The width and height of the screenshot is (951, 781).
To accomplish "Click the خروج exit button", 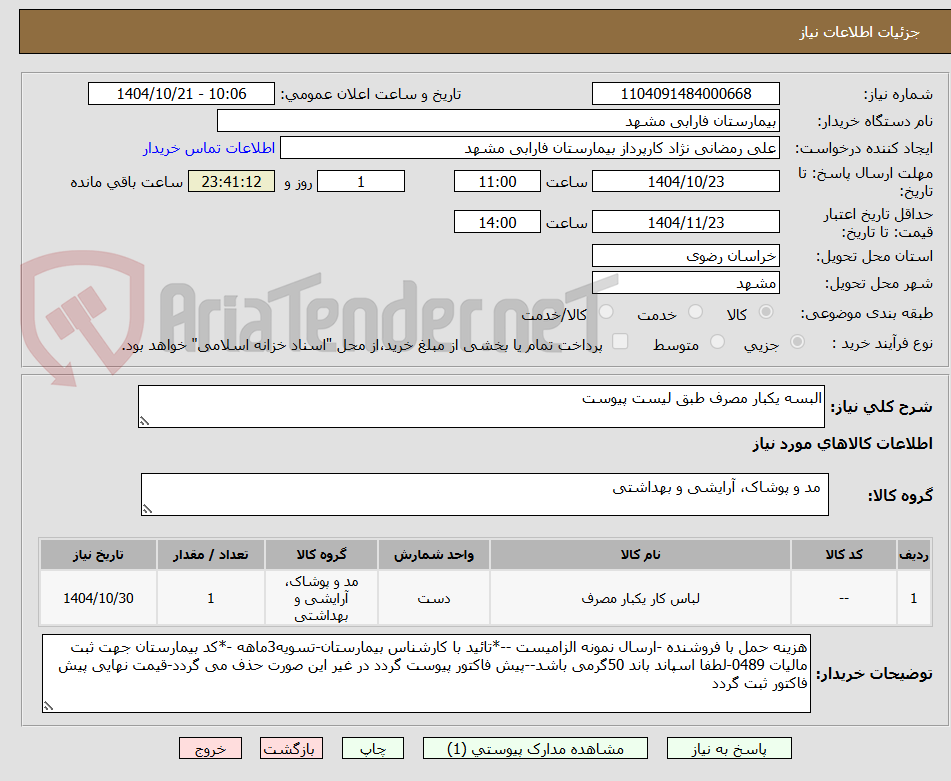I will pyautogui.click(x=210, y=748).
